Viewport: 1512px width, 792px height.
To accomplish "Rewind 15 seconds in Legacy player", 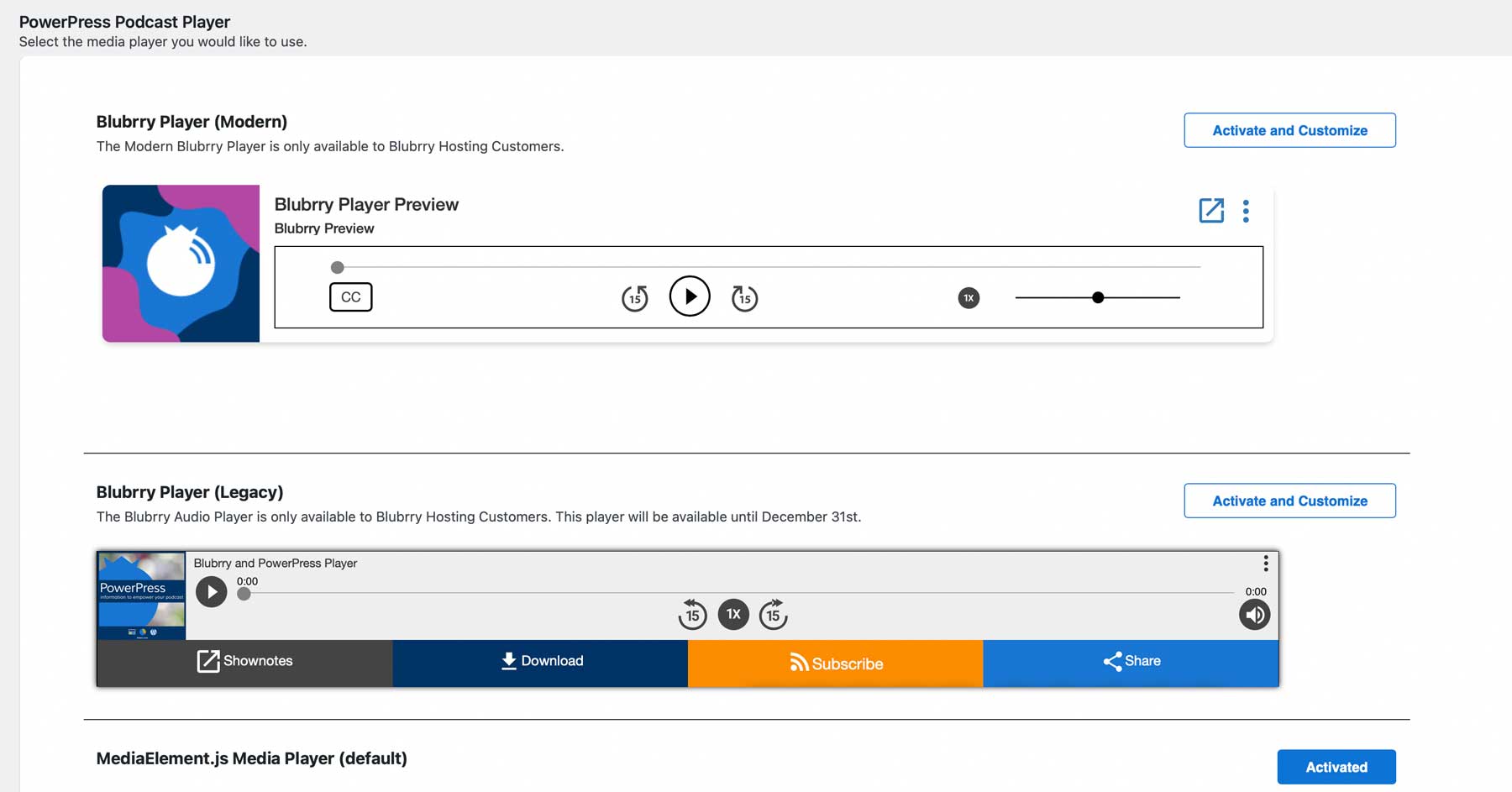I will click(692, 615).
